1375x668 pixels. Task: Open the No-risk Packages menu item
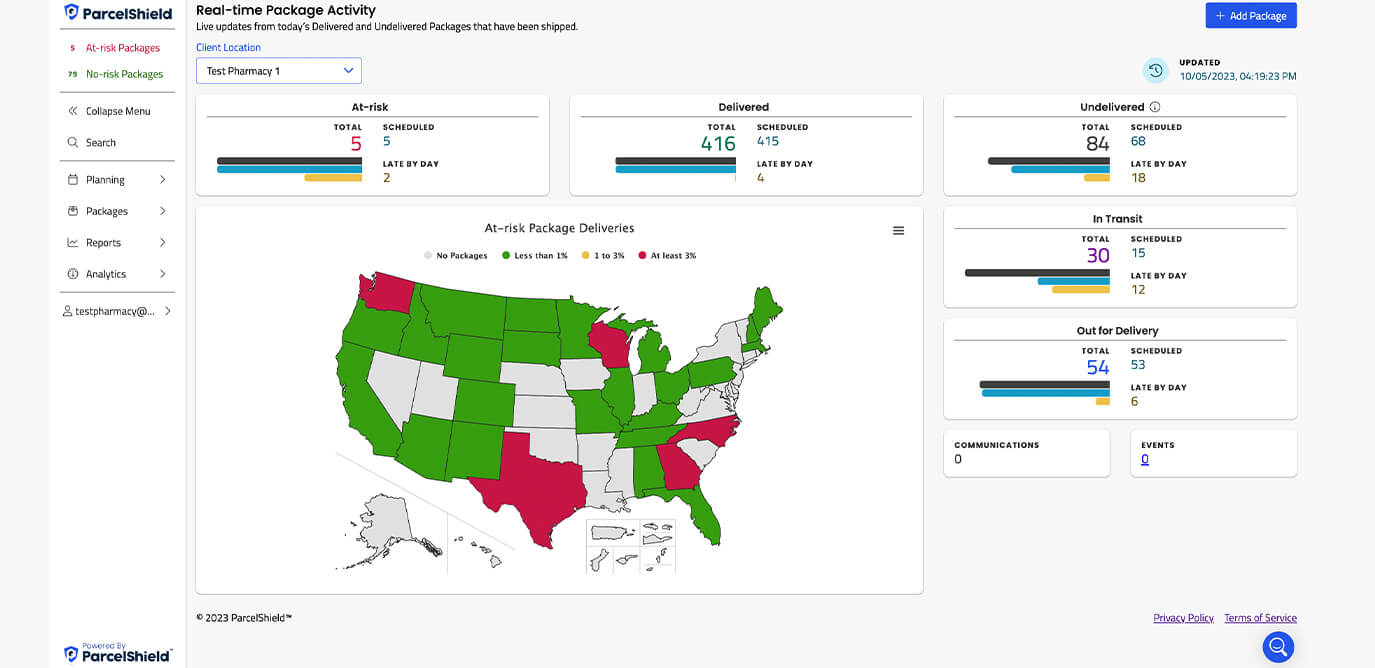point(124,74)
